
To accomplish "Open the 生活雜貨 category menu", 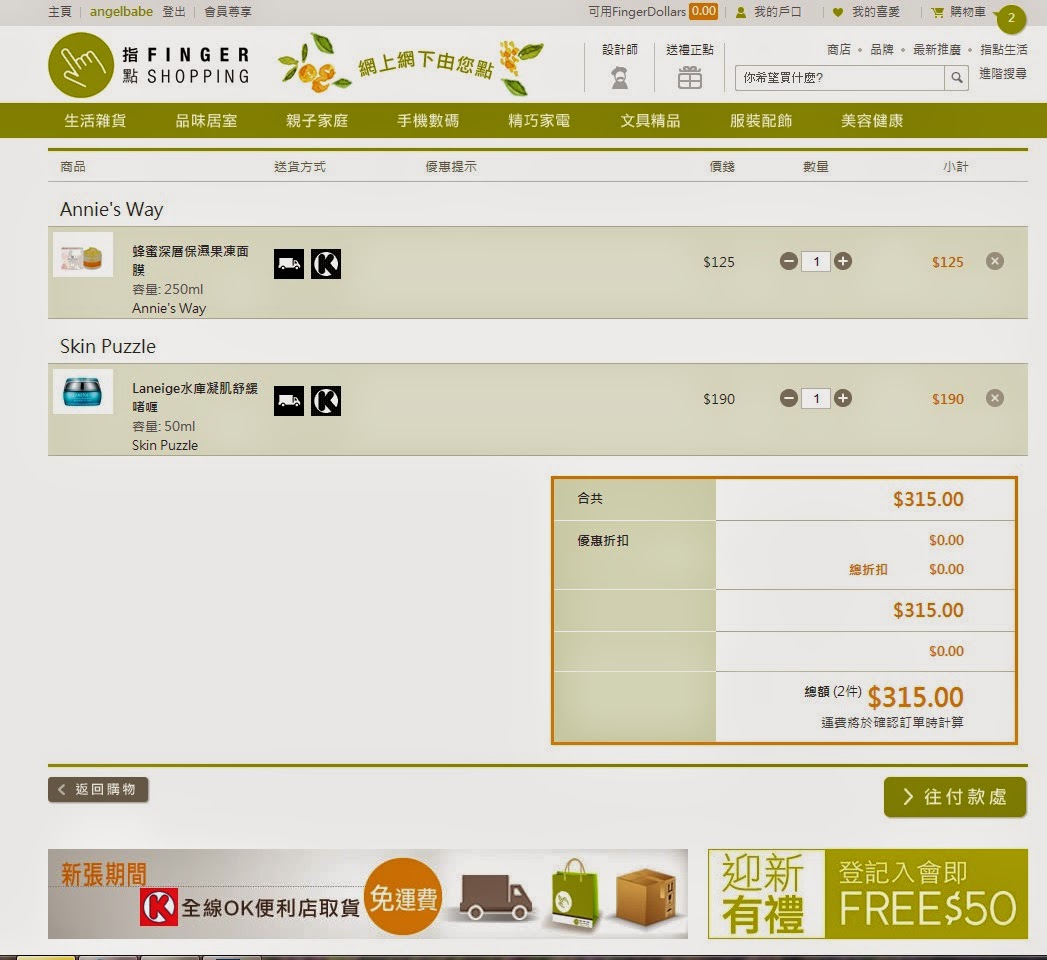I will coord(95,120).
